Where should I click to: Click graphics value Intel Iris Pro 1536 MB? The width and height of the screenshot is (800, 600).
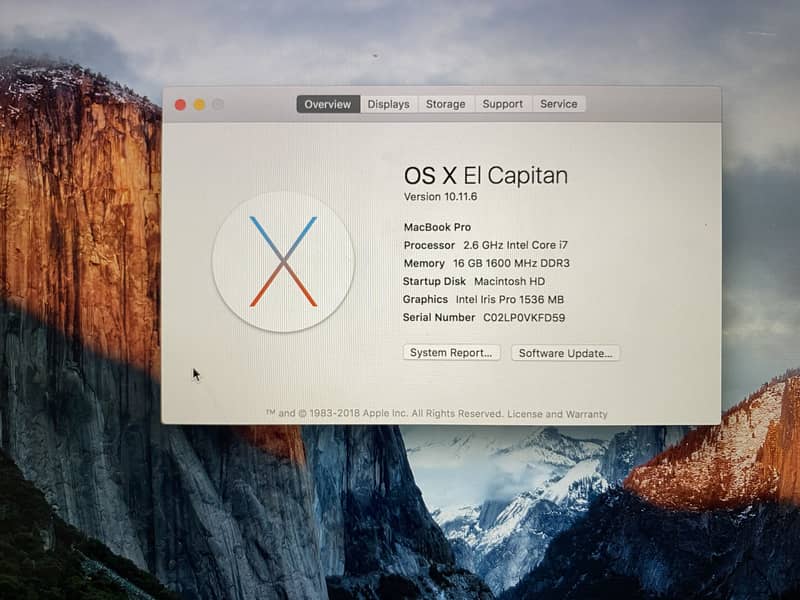click(x=510, y=299)
